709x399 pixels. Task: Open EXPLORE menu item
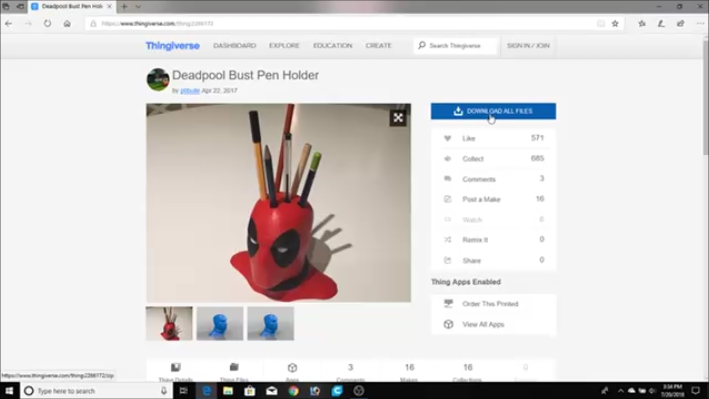point(284,46)
